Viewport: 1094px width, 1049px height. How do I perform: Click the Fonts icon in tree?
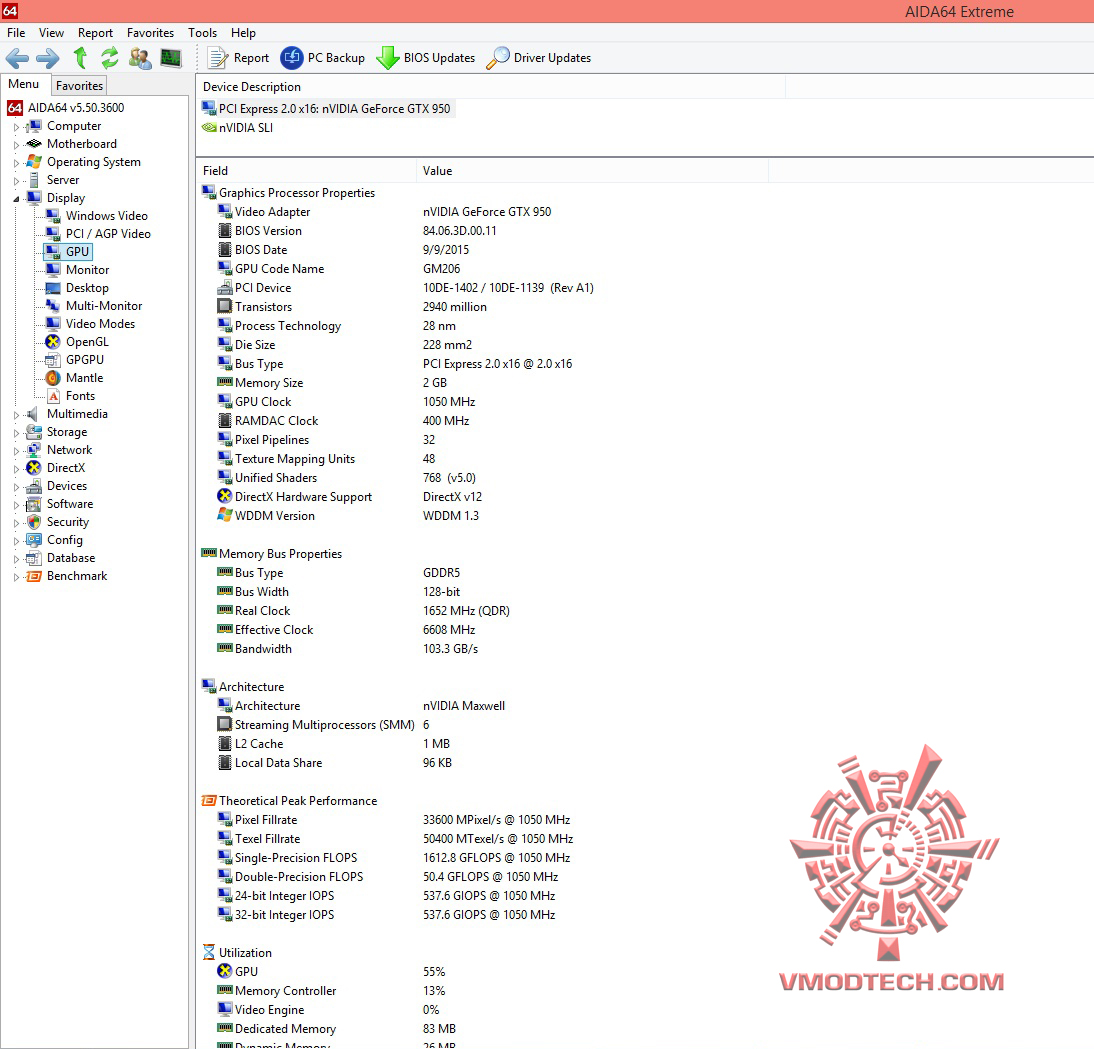pyautogui.click(x=53, y=396)
